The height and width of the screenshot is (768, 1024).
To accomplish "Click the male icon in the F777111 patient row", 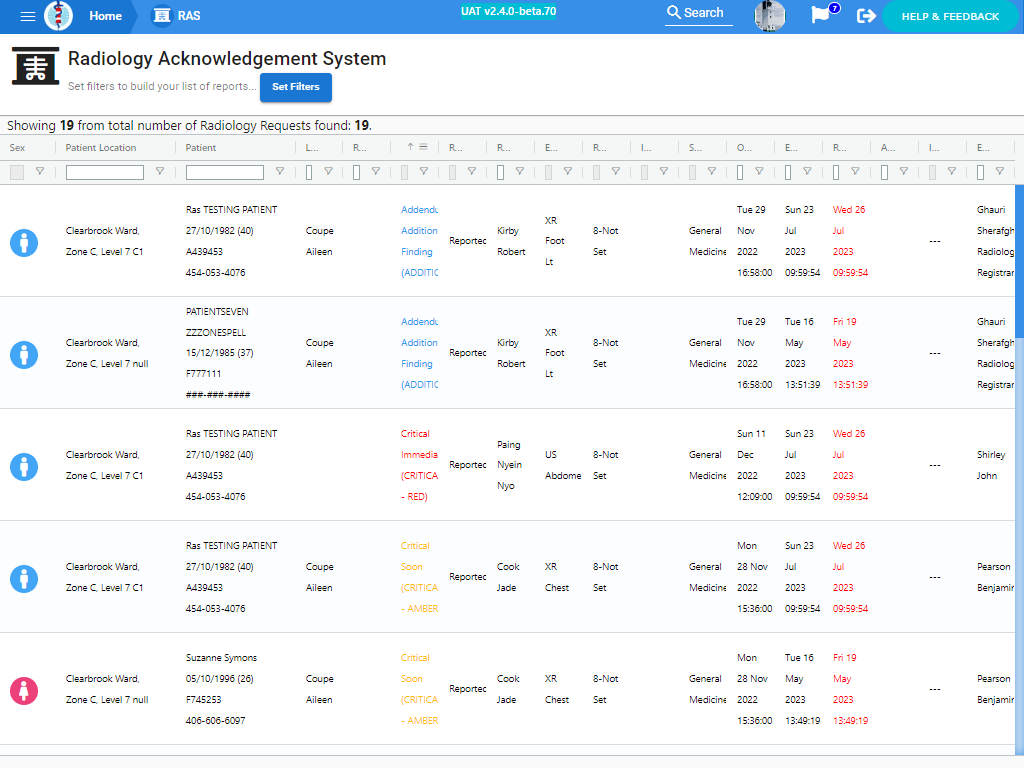I will pyautogui.click(x=24, y=355).
